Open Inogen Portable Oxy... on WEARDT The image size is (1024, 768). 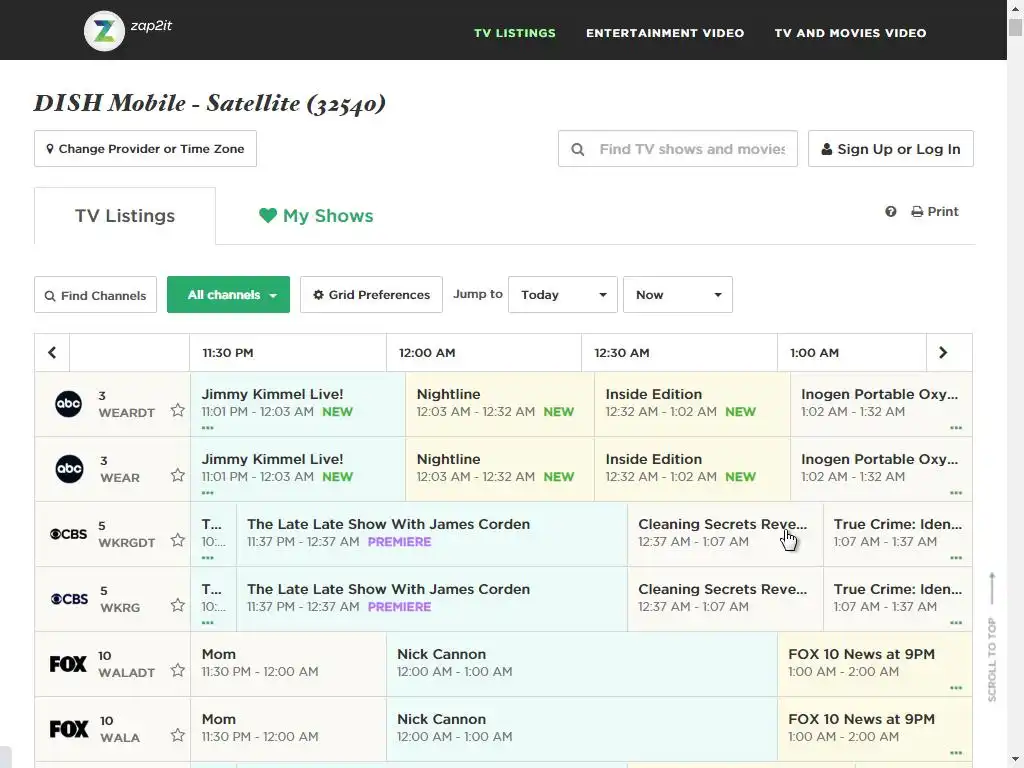[881, 404]
